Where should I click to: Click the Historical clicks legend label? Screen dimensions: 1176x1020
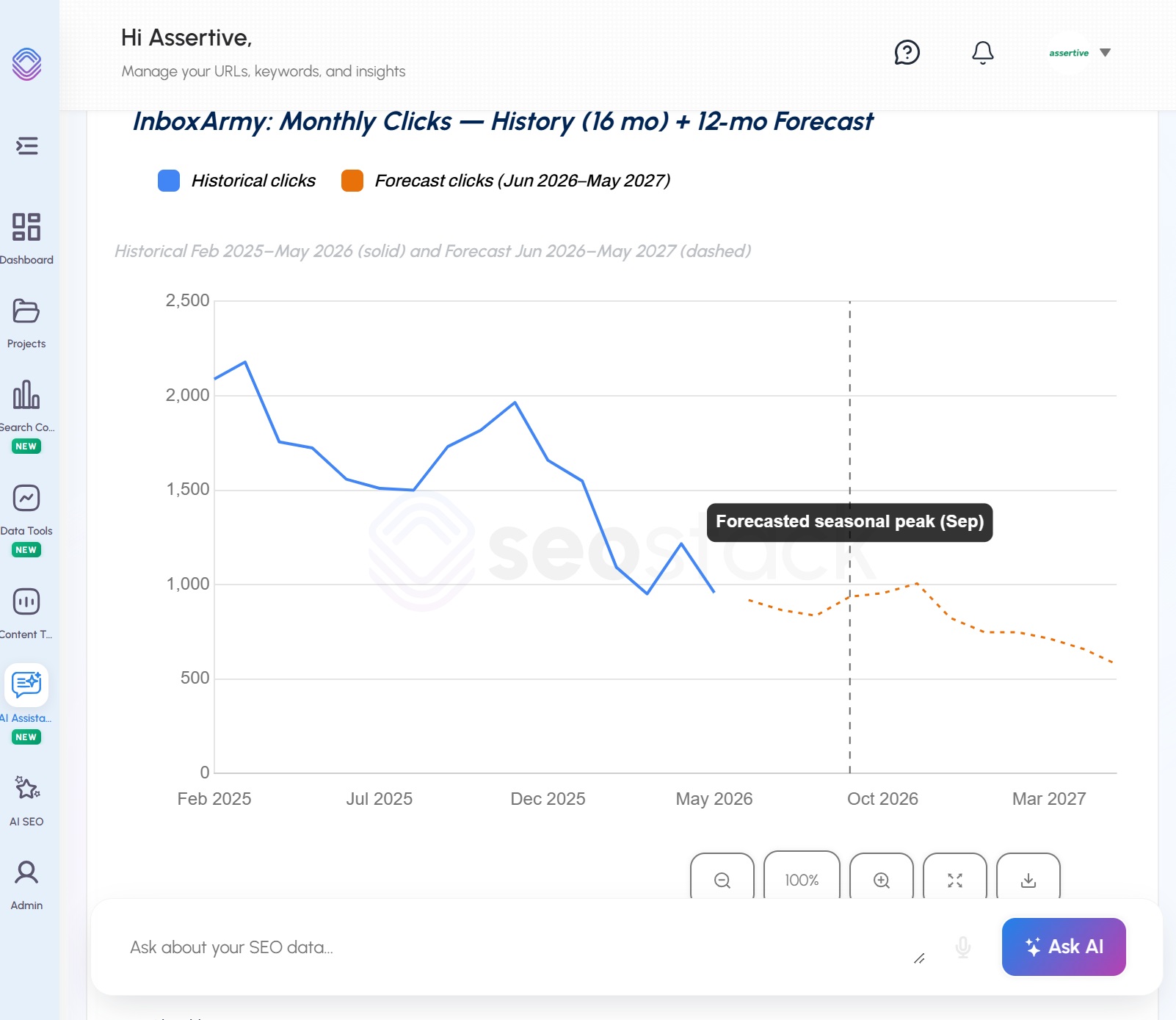click(x=253, y=181)
